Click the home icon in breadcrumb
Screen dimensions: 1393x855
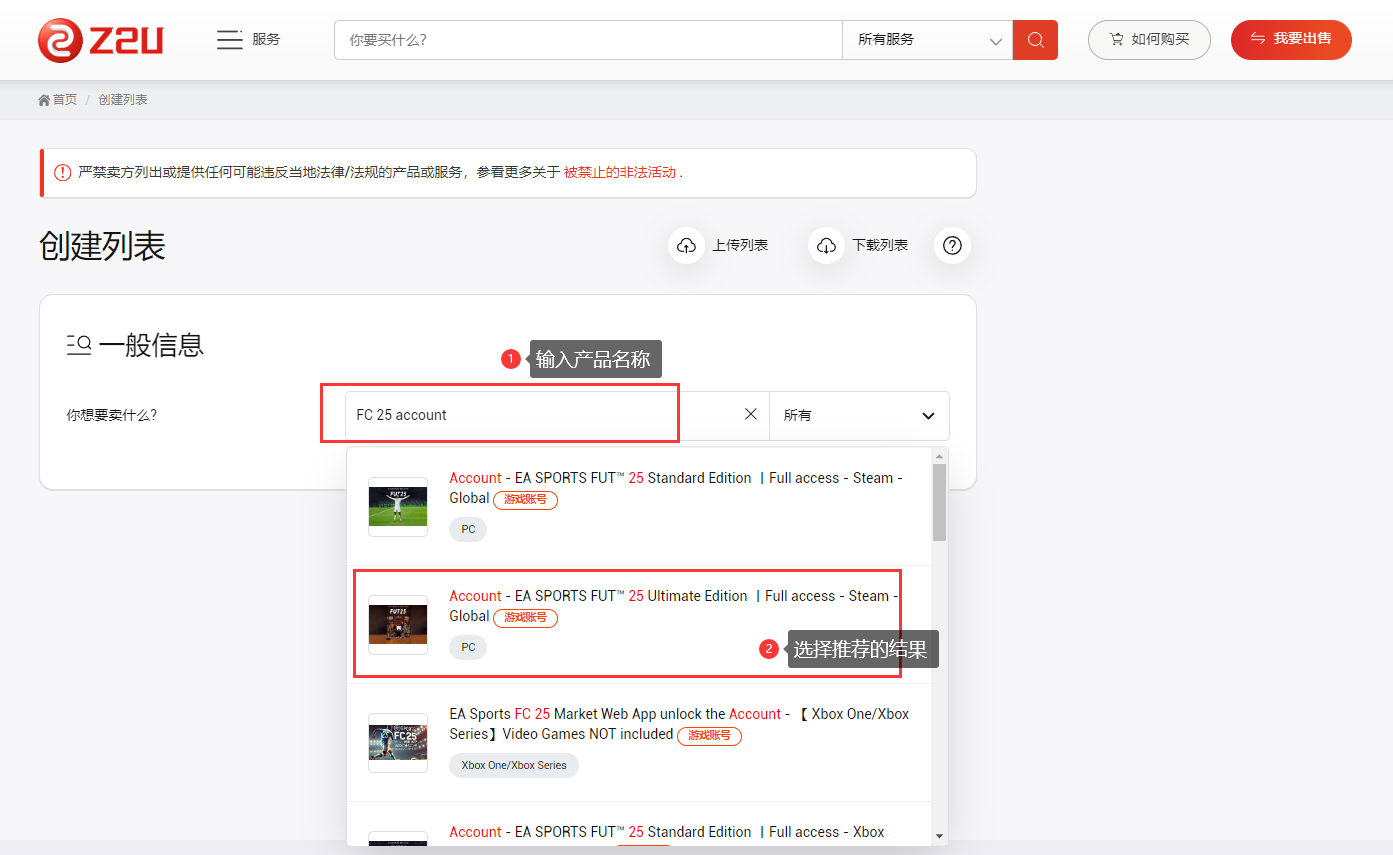coord(44,100)
